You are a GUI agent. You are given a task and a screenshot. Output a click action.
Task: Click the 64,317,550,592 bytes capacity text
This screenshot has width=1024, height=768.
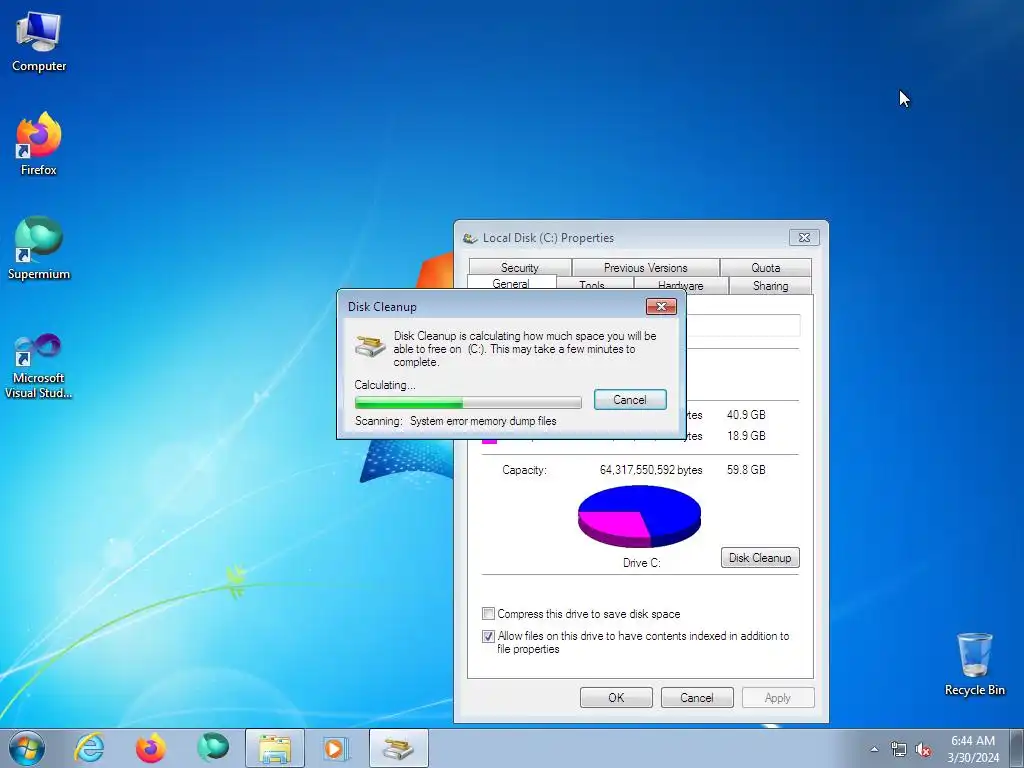651,470
